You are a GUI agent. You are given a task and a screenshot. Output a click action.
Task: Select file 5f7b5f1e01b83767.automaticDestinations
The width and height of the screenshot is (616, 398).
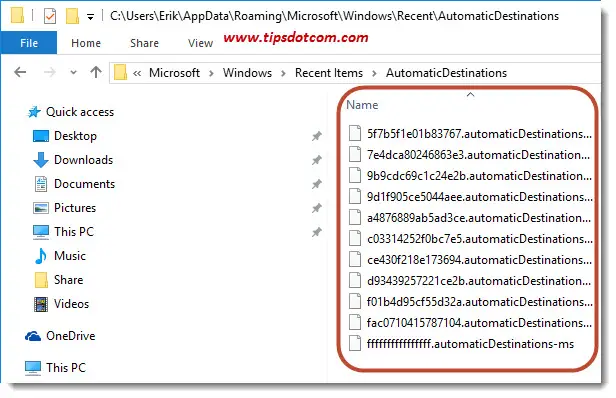tap(470, 134)
